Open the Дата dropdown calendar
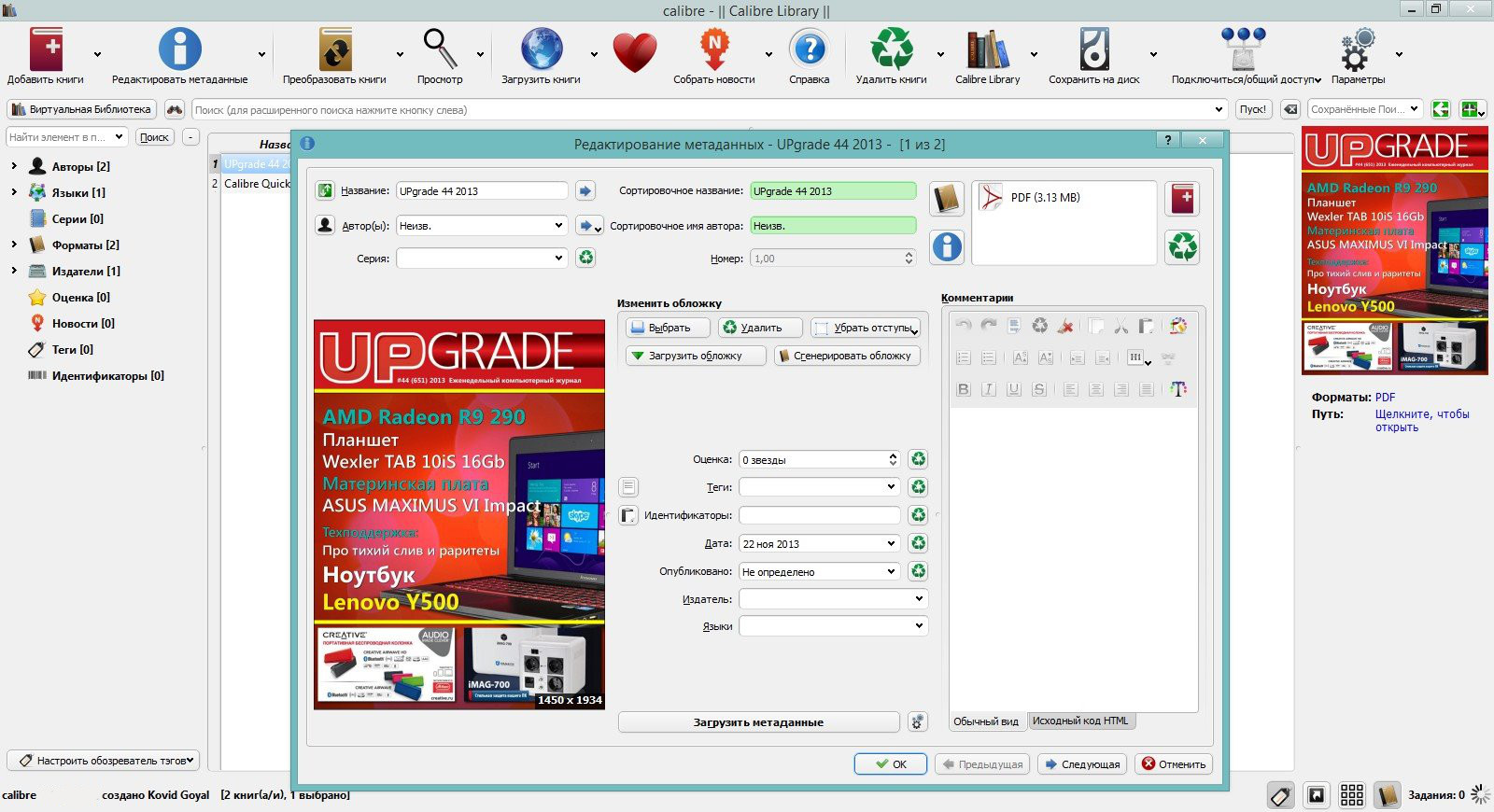 pos(891,543)
